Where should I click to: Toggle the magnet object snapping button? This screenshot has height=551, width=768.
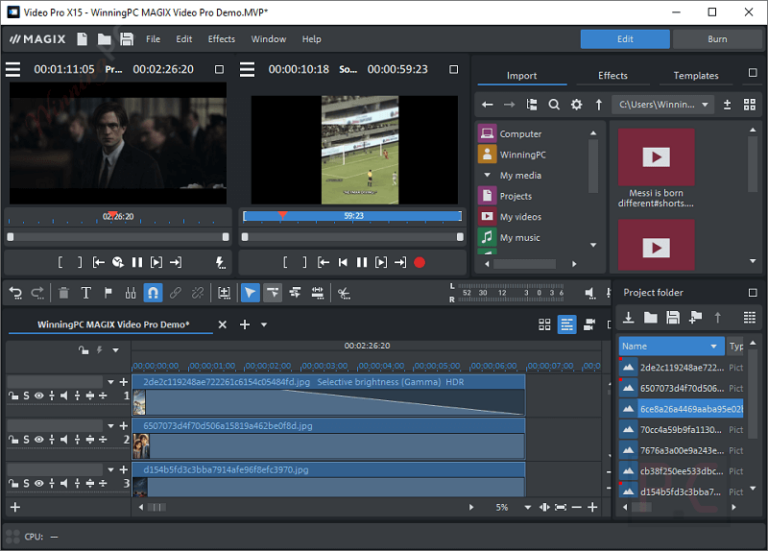(x=153, y=293)
